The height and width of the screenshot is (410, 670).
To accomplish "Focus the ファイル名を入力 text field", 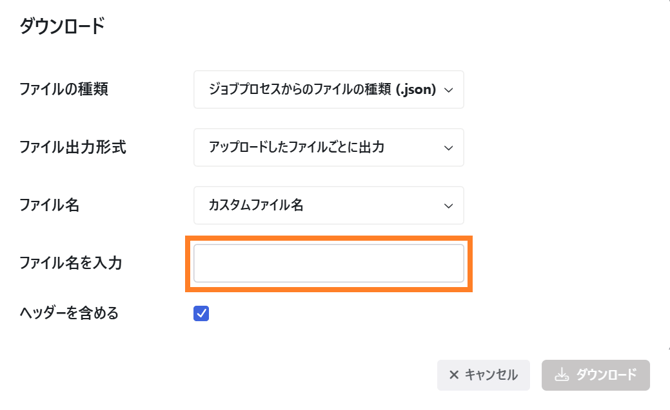I will click(x=328, y=263).
